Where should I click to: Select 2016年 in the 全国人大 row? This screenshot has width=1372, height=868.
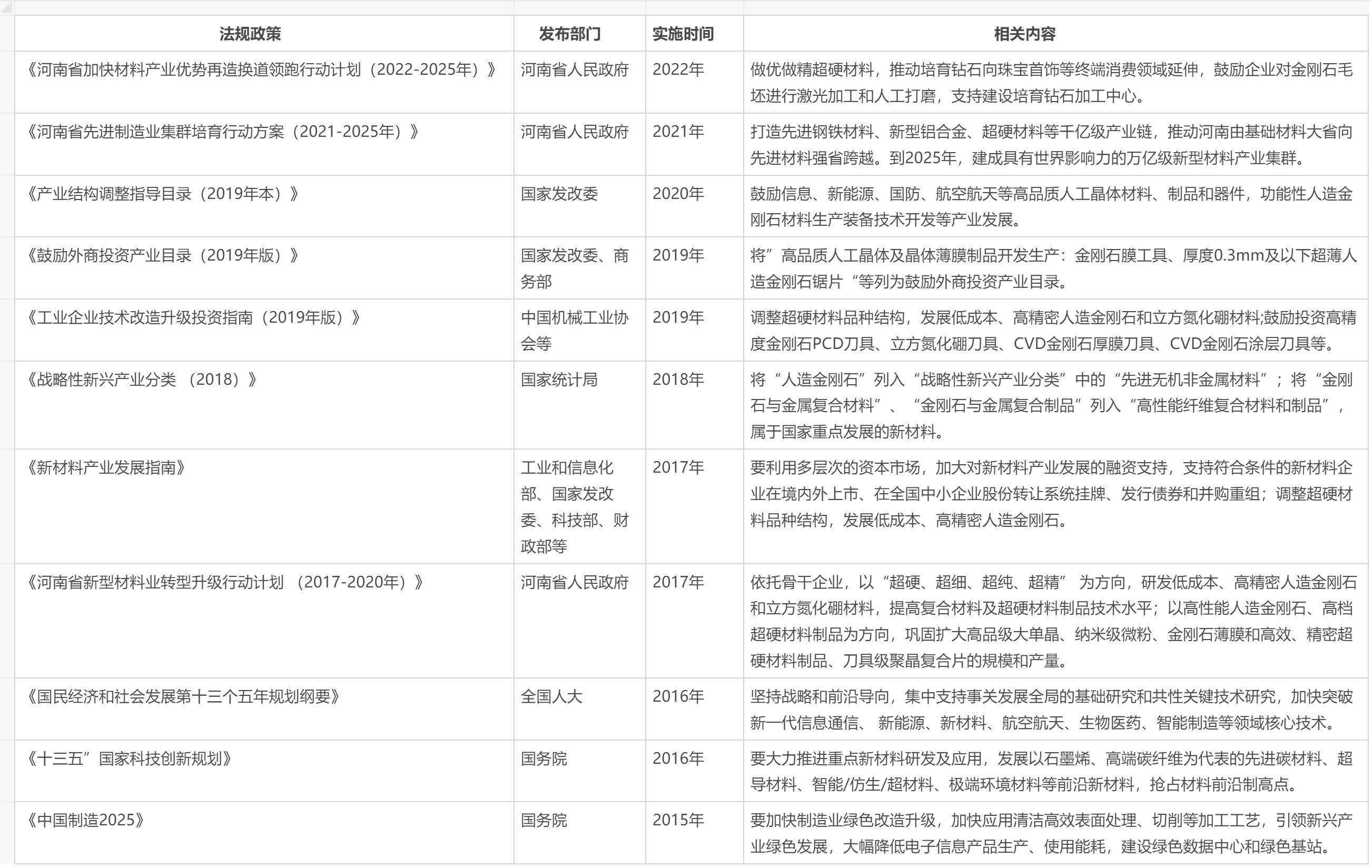tap(695, 709)
